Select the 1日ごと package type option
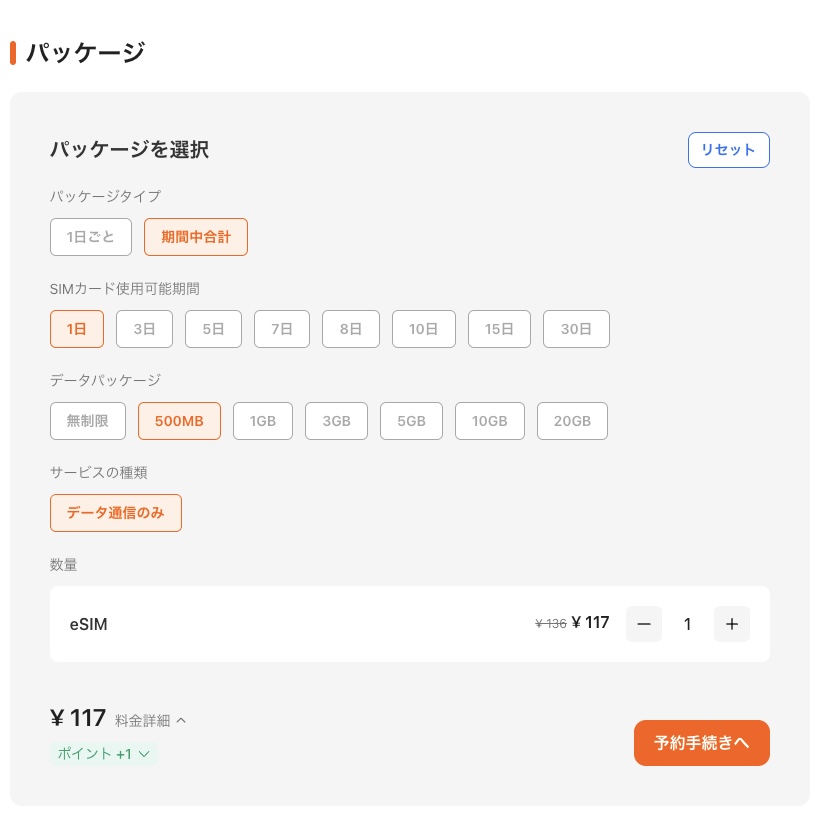 tap(90, 237)
